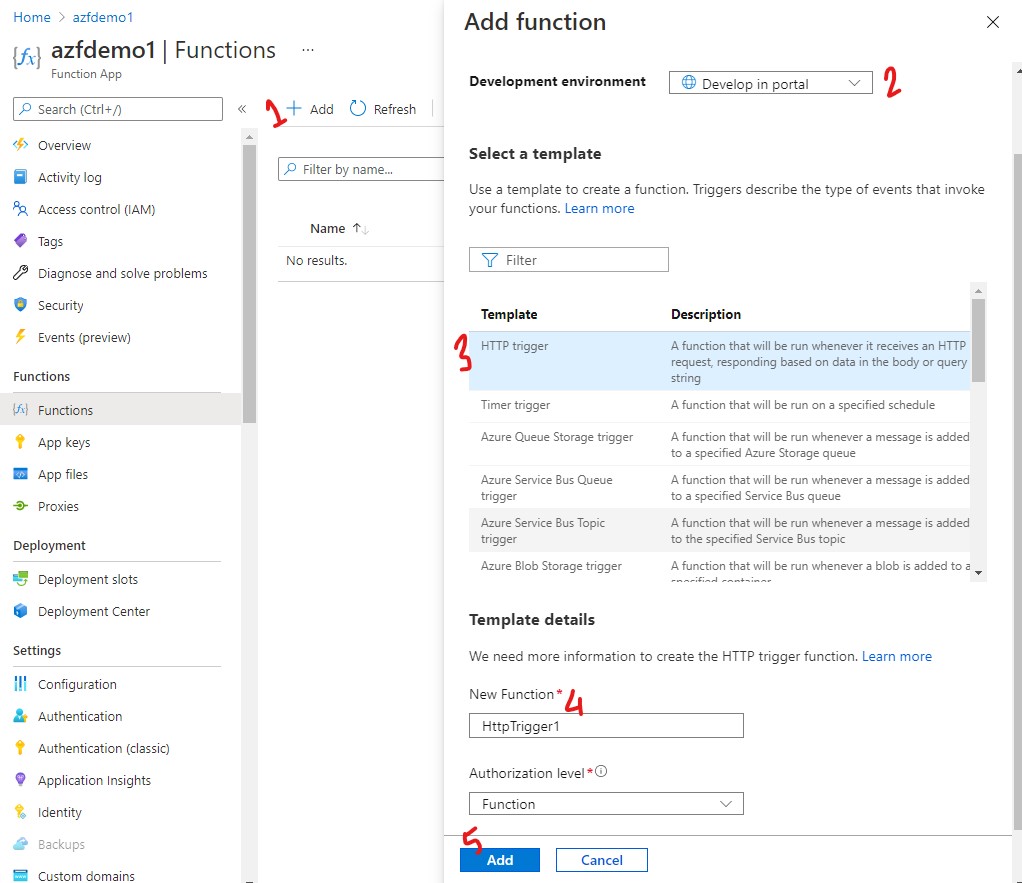1022x883 pixels.
Task: Click the New Function name field
Action: [606, 726]
